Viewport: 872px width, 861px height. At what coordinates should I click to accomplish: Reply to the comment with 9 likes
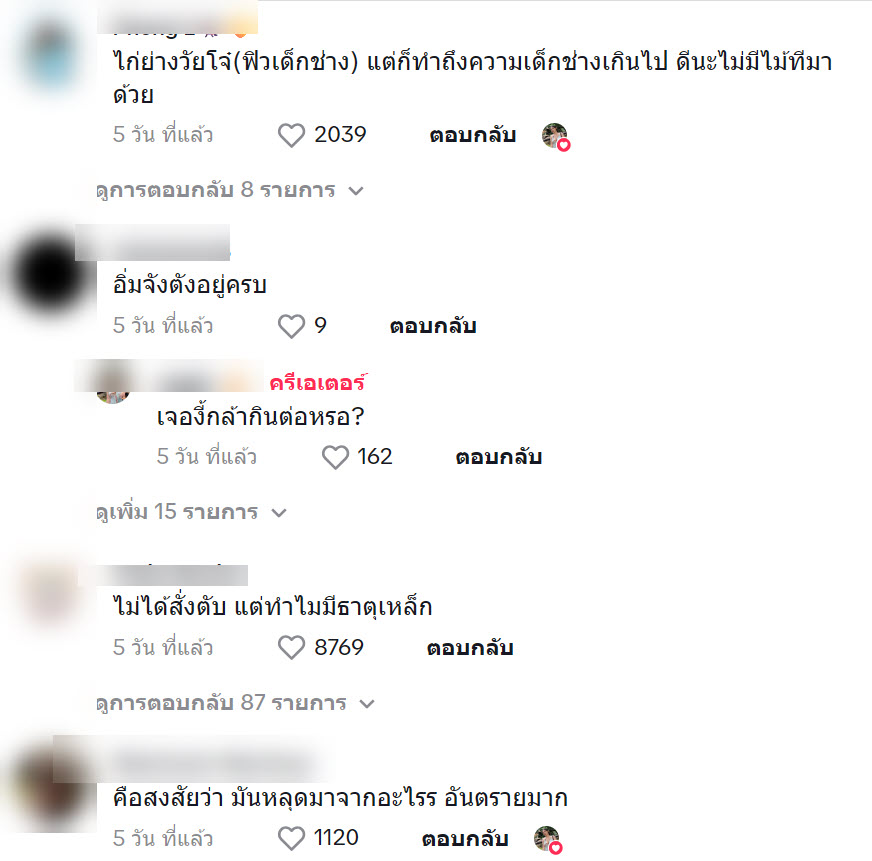(x=433, y=326)
